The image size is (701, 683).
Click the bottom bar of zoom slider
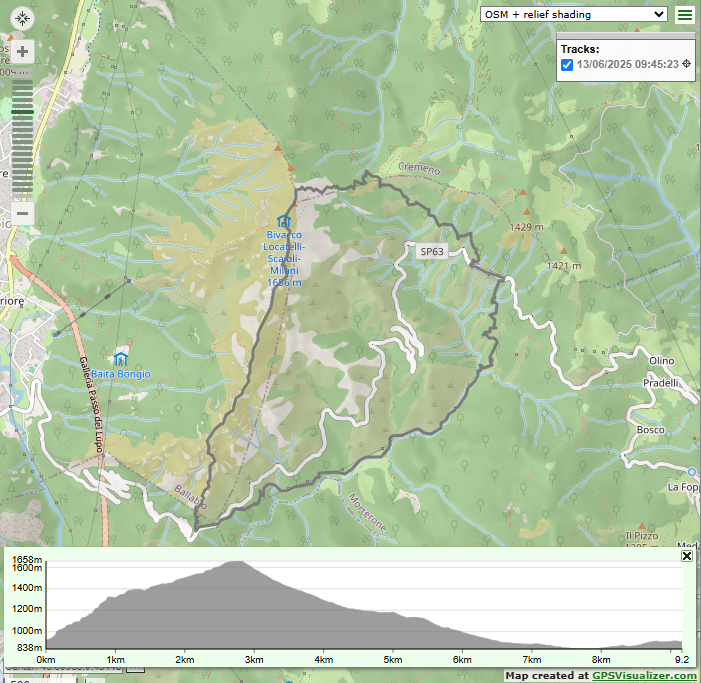22,195
